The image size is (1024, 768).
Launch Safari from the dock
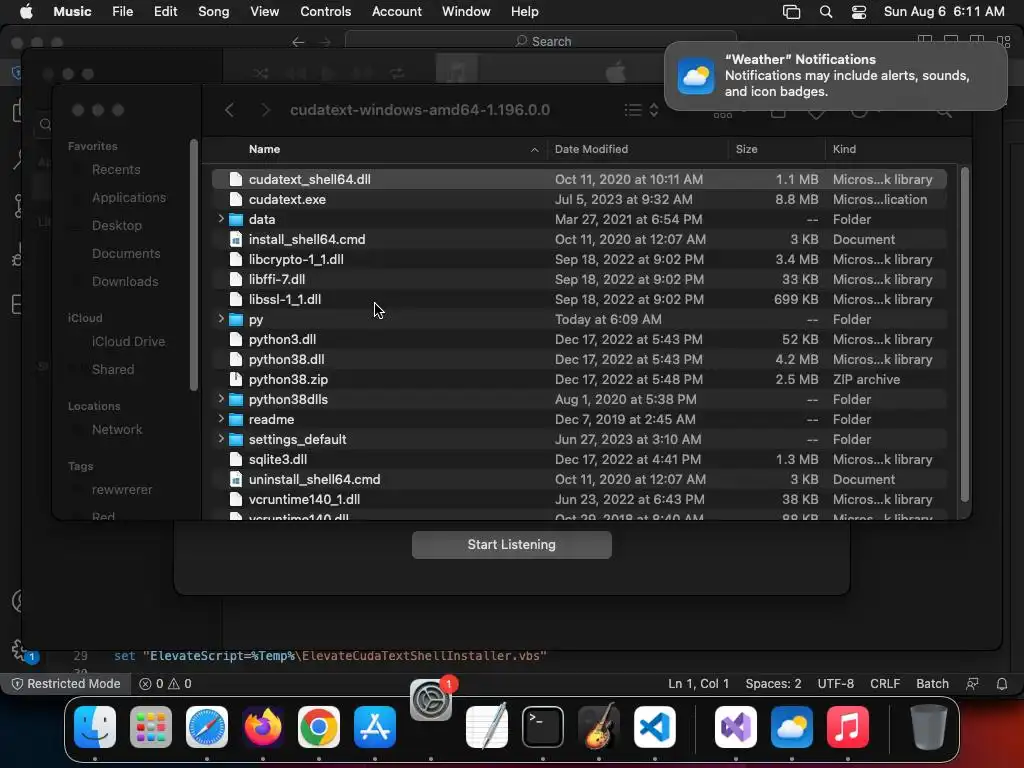click(207, 727)
